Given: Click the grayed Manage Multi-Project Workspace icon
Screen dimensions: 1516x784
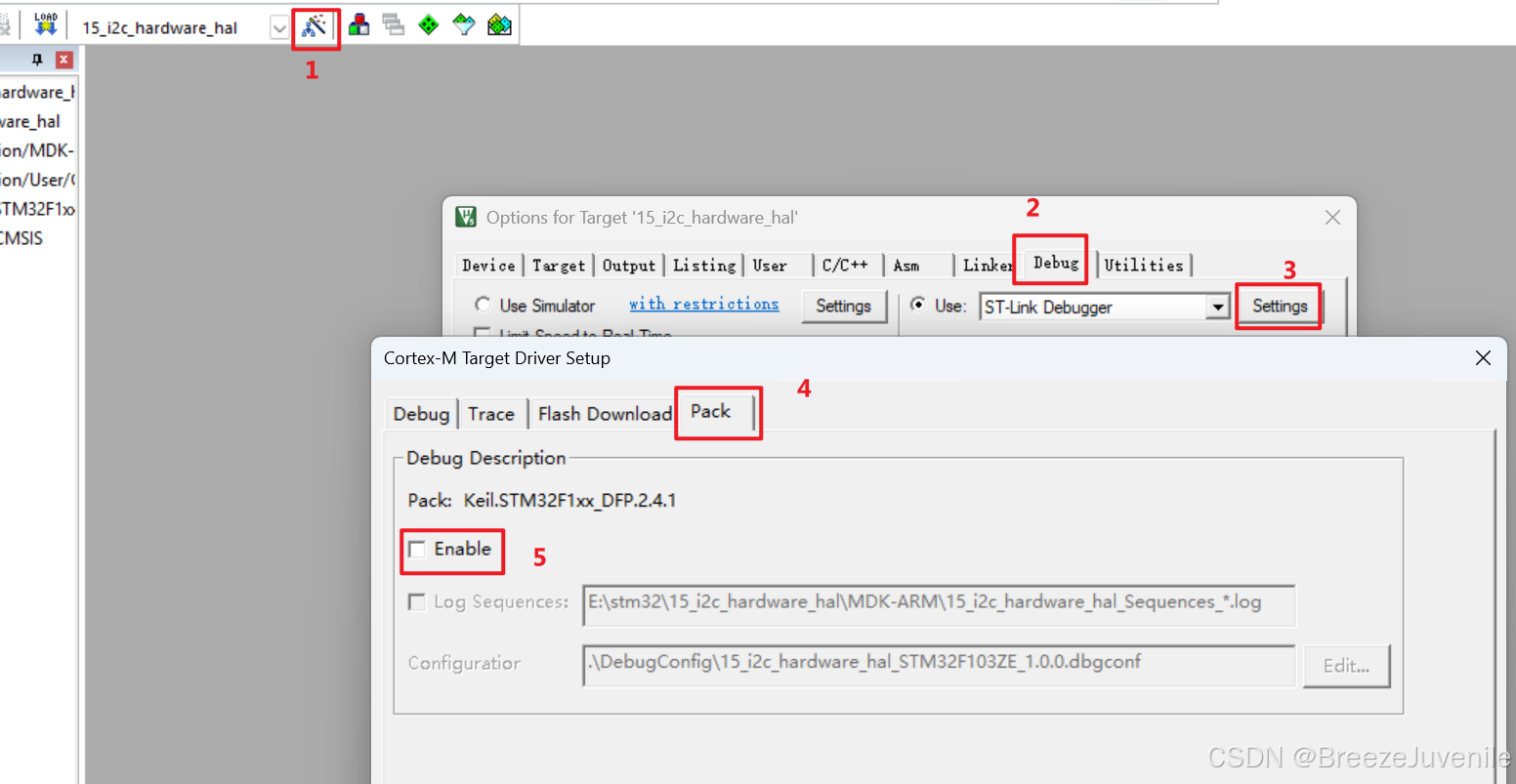Looking at the screenshot, I should [x=394, y=25].
